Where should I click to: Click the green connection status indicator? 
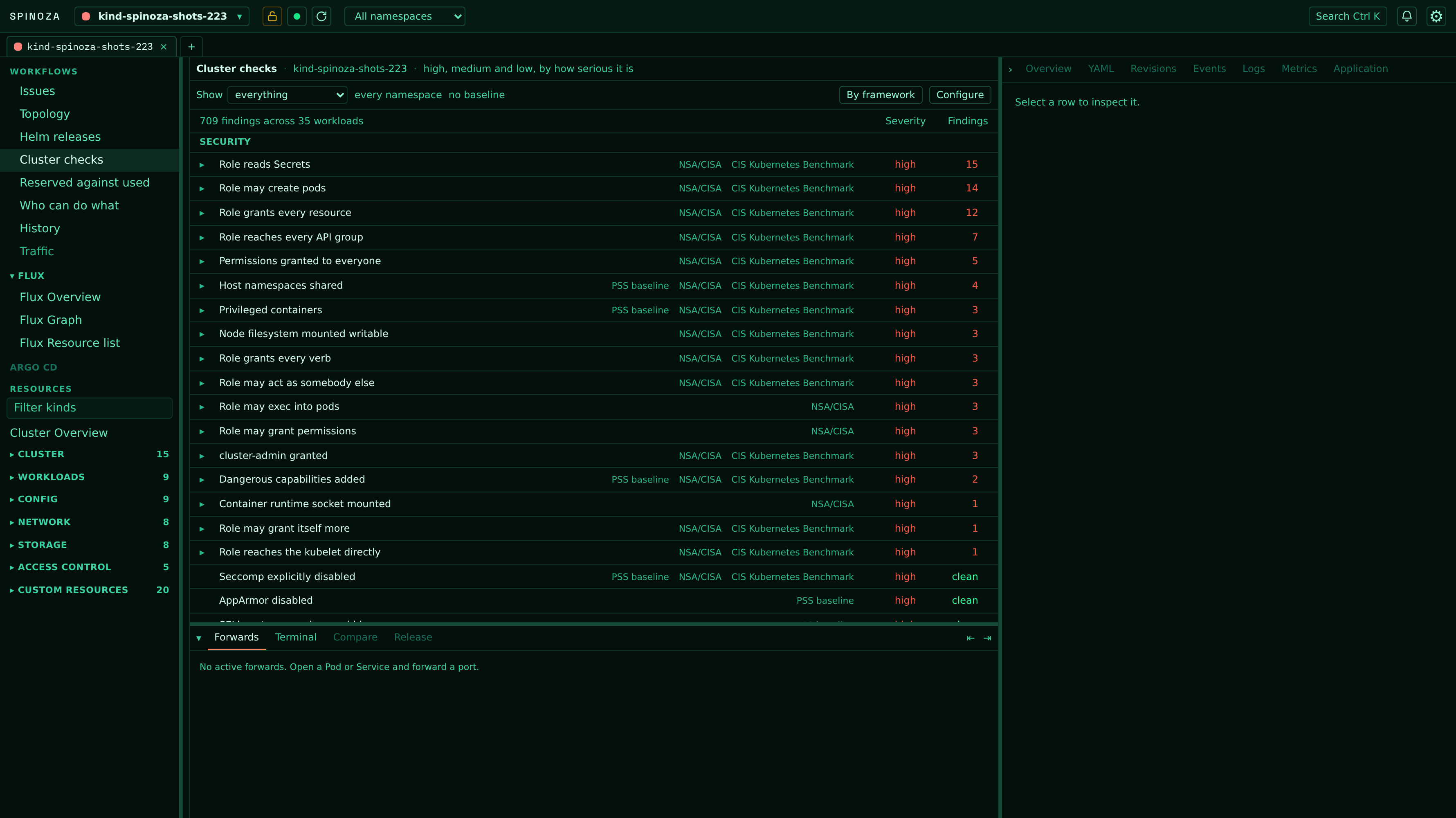click(x=297, y=16)
